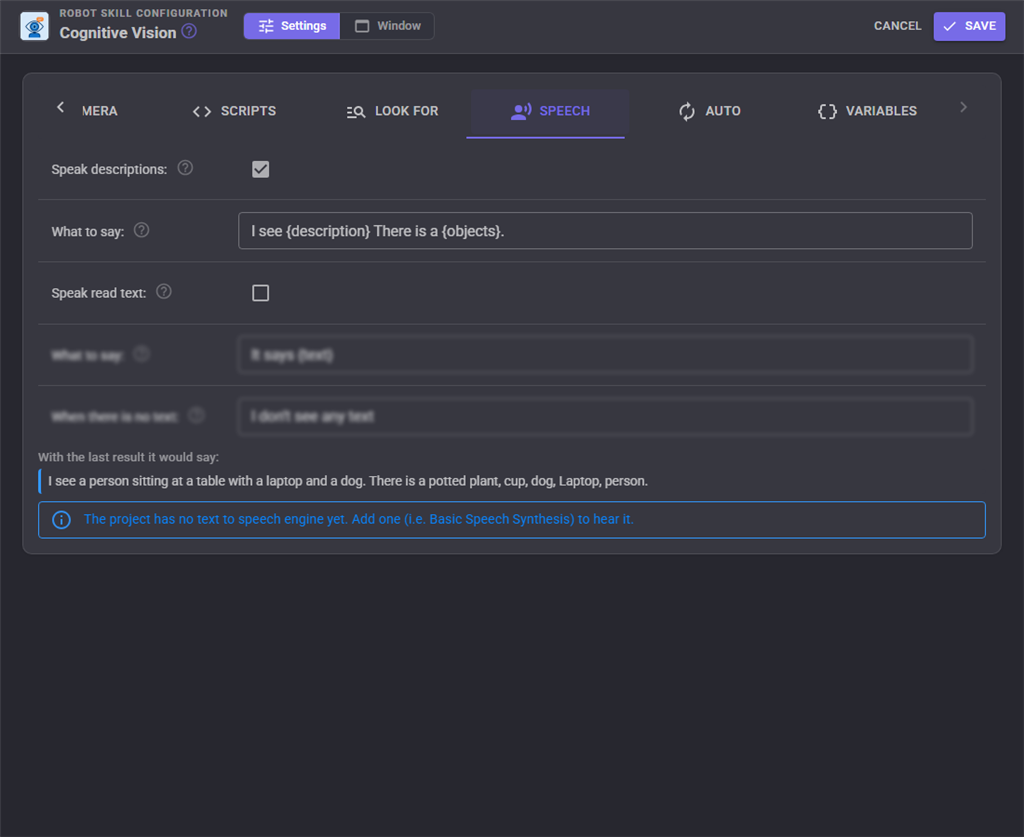
Task: Click info icon in text-to-speech notice
Action: 61,520
